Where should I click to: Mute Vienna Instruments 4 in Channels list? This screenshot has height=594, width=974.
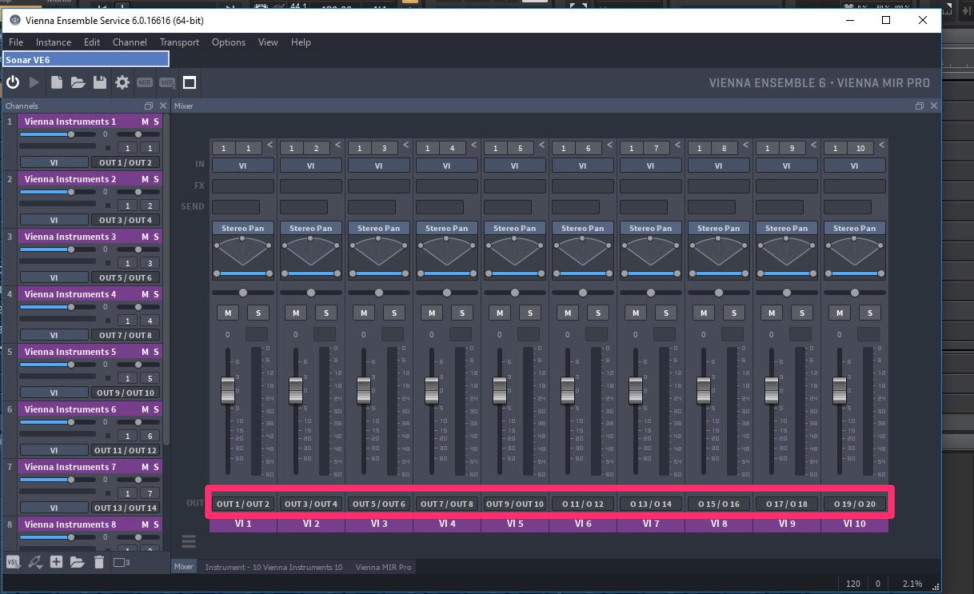145,294
